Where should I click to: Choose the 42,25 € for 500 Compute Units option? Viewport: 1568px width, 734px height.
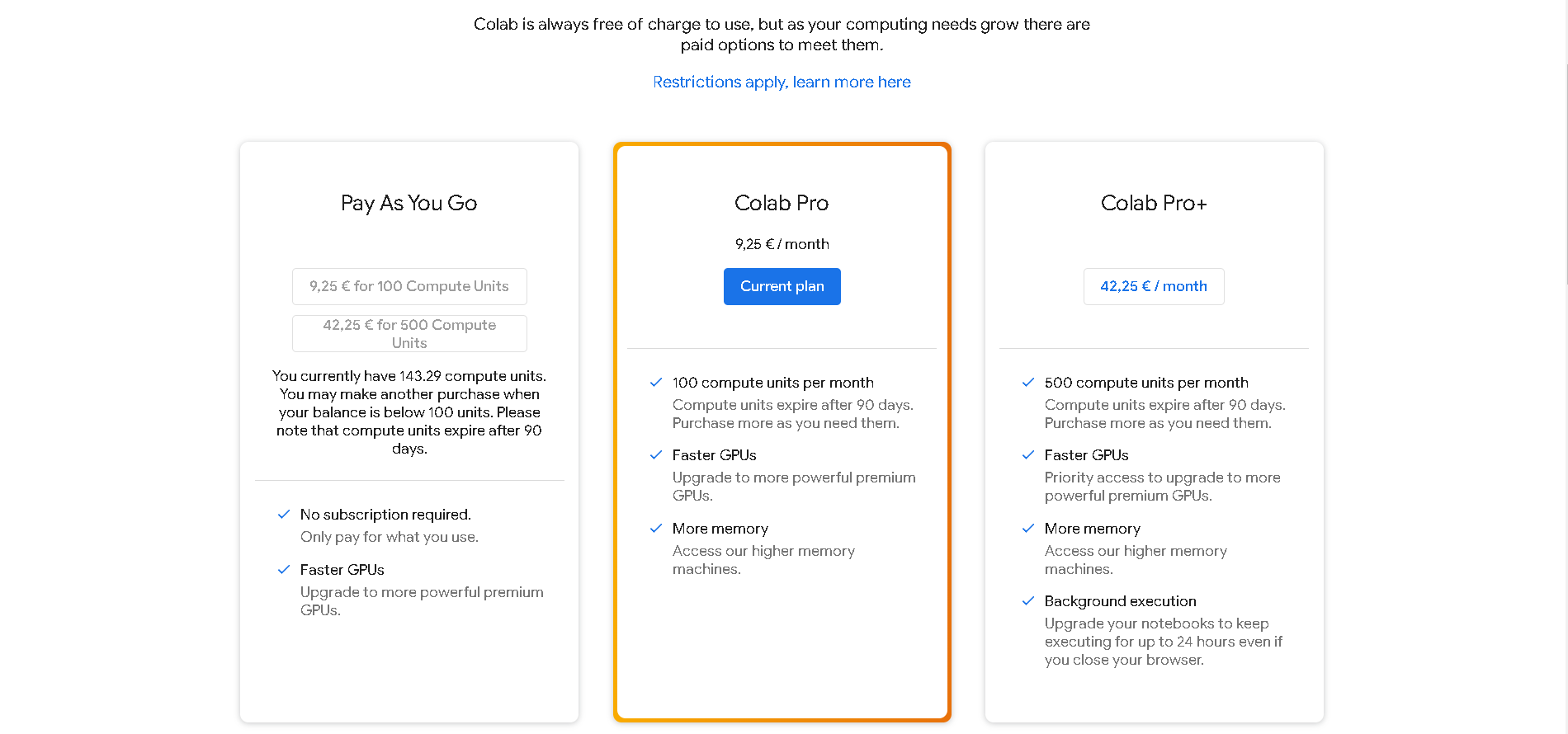[409, 333]
